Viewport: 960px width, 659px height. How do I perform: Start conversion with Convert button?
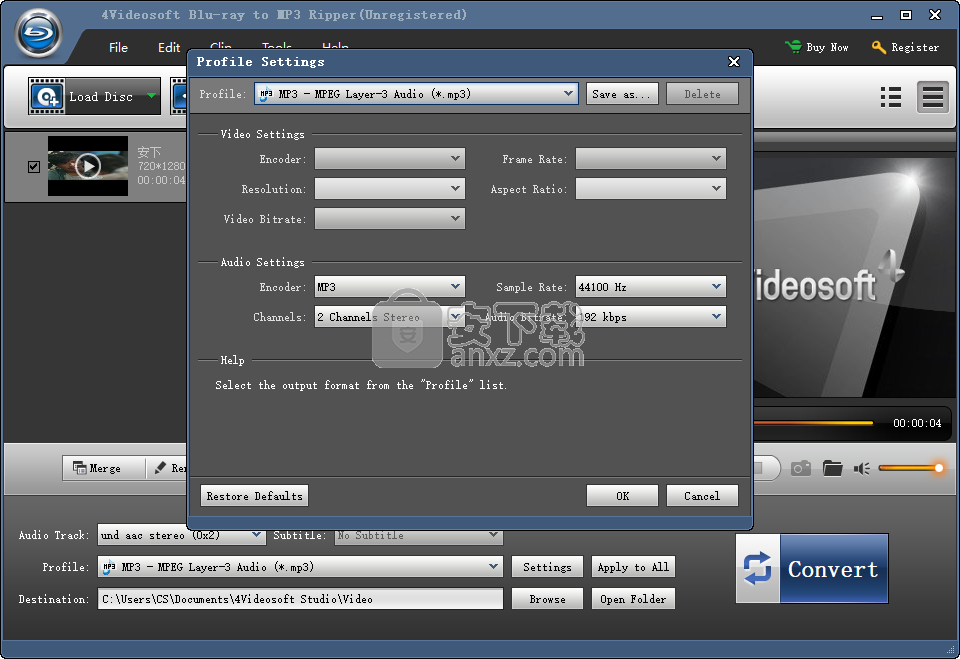click(x=812, y=568)
